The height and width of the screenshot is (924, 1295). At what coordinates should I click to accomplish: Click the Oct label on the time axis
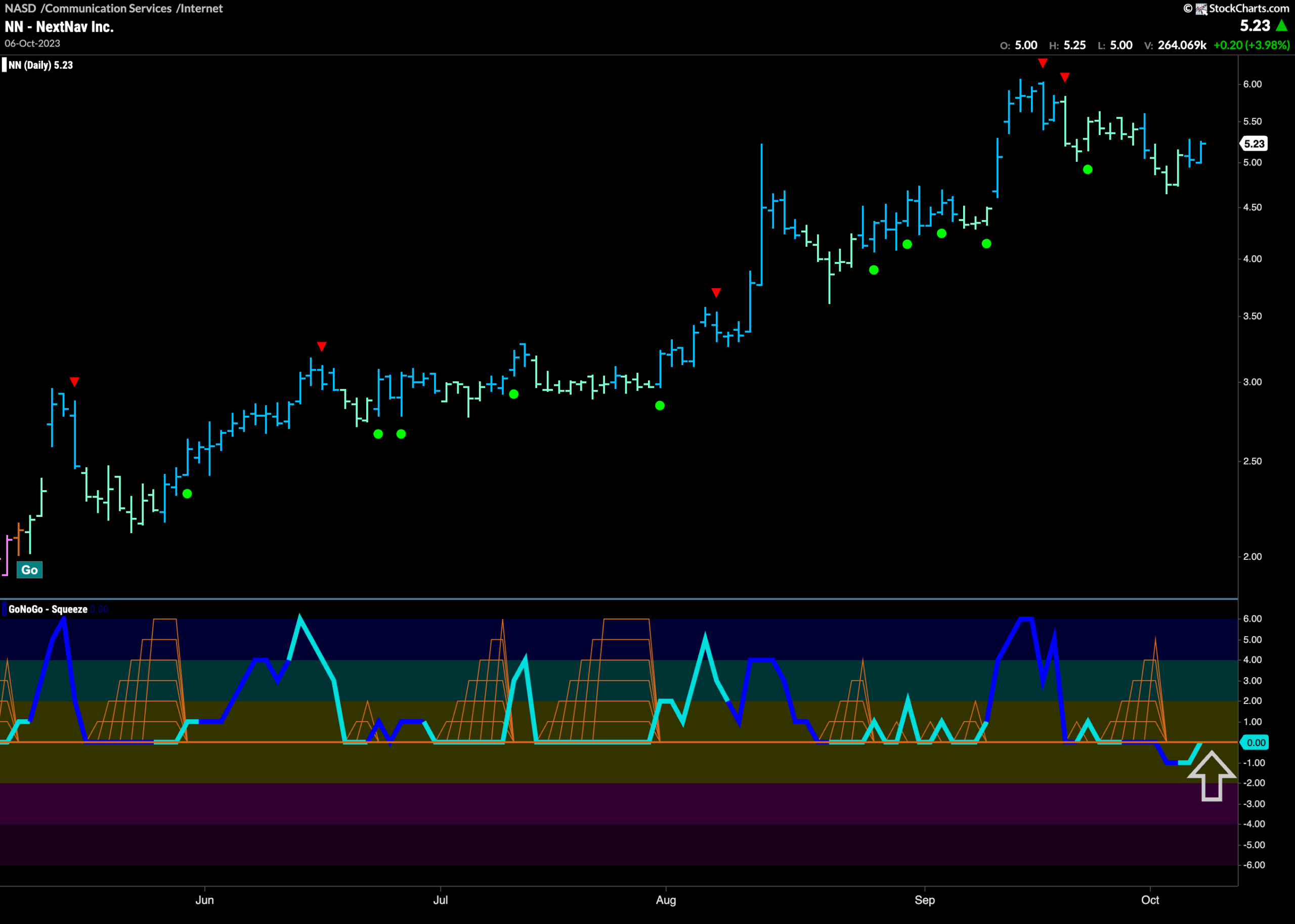pos(1150,900)
